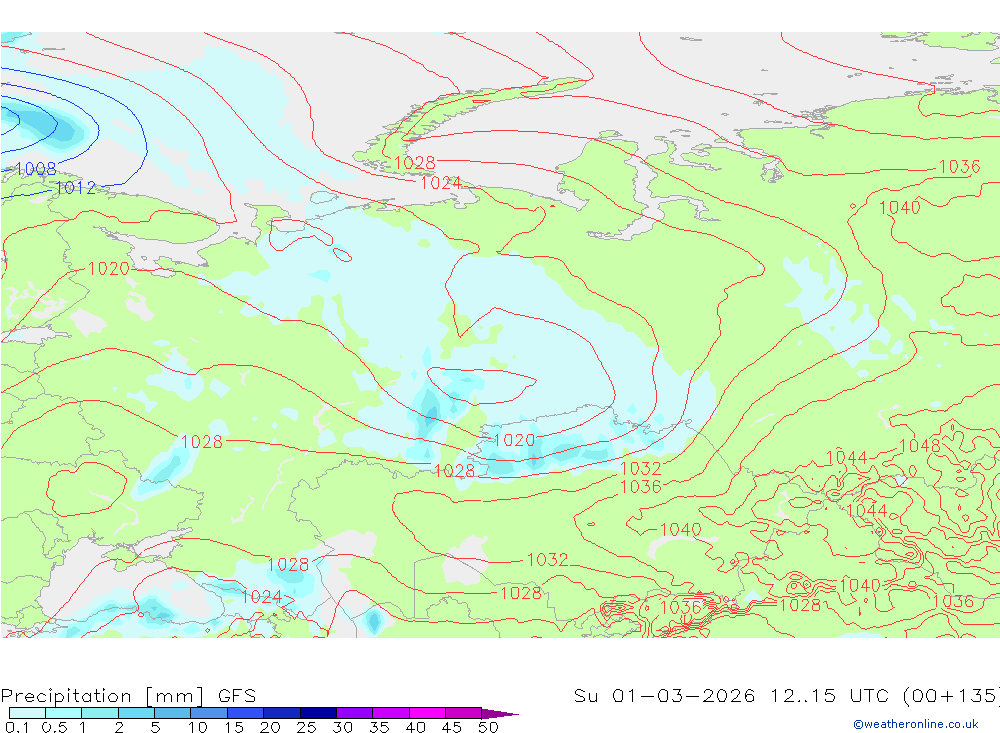Select the 5–10 mm legend color box
This screenshot has width=1000, height=733.
[x=173, y=713]
